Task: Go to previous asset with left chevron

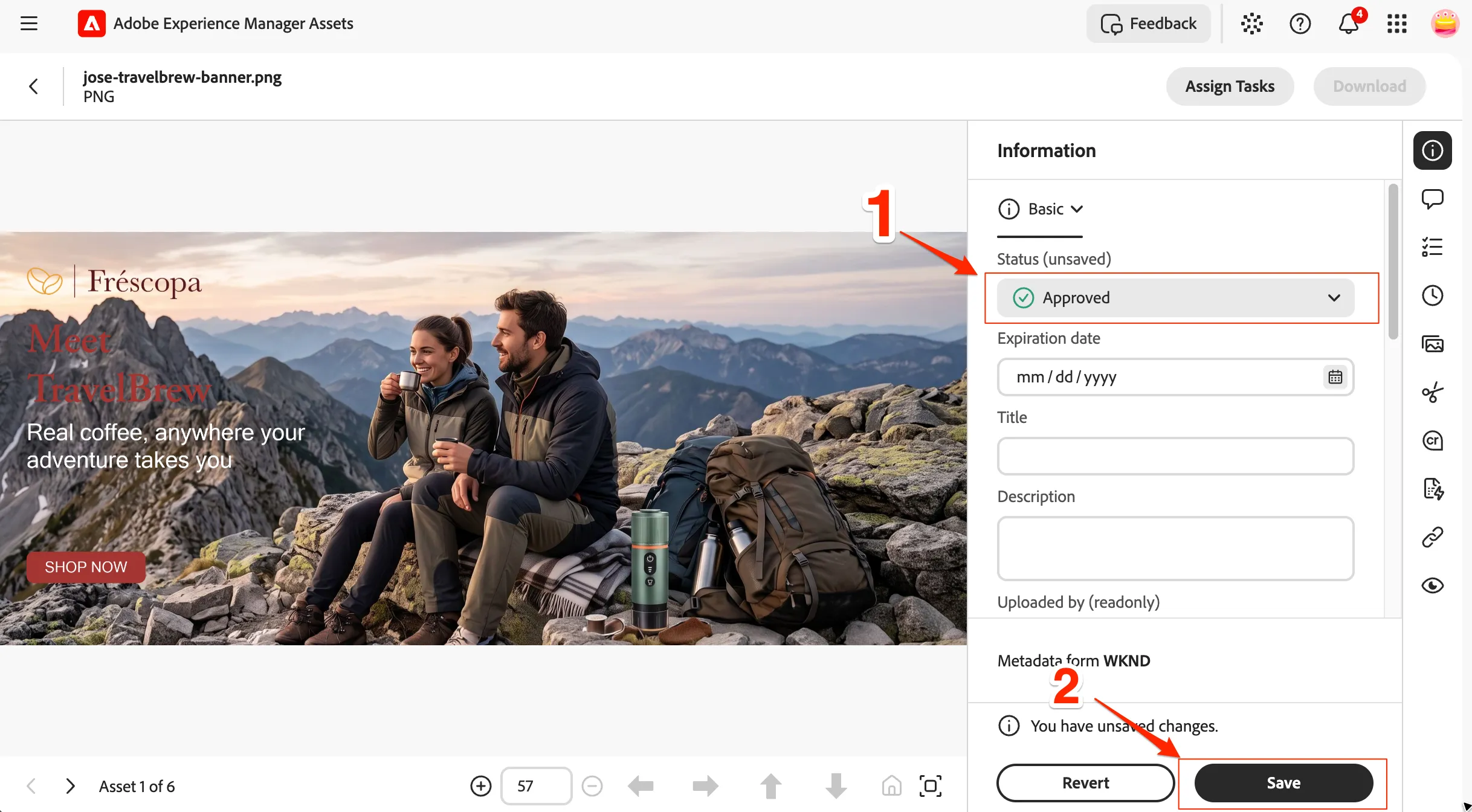Action: pyautogui.click(x=32, y=786)
